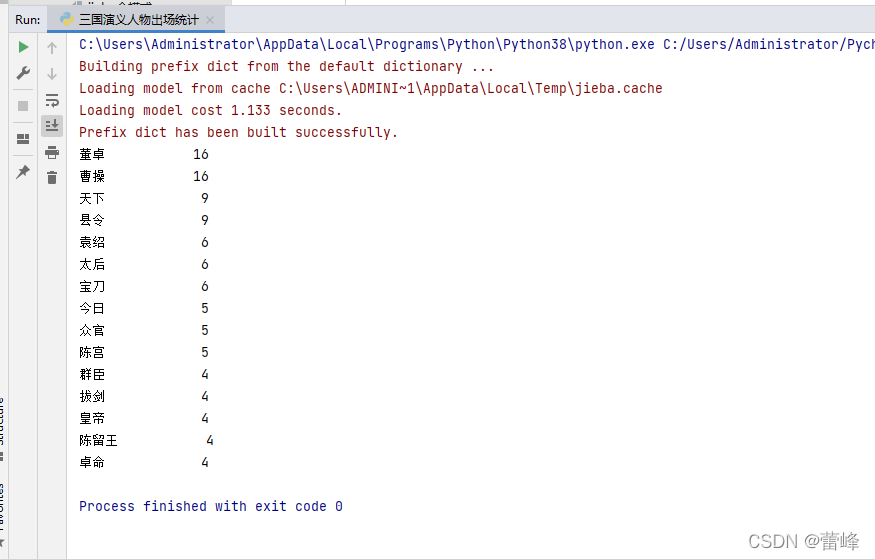The width and height of the screenshot is (875, 560).
Task: Clear console with the trash icon
Action: pos(52,177)
